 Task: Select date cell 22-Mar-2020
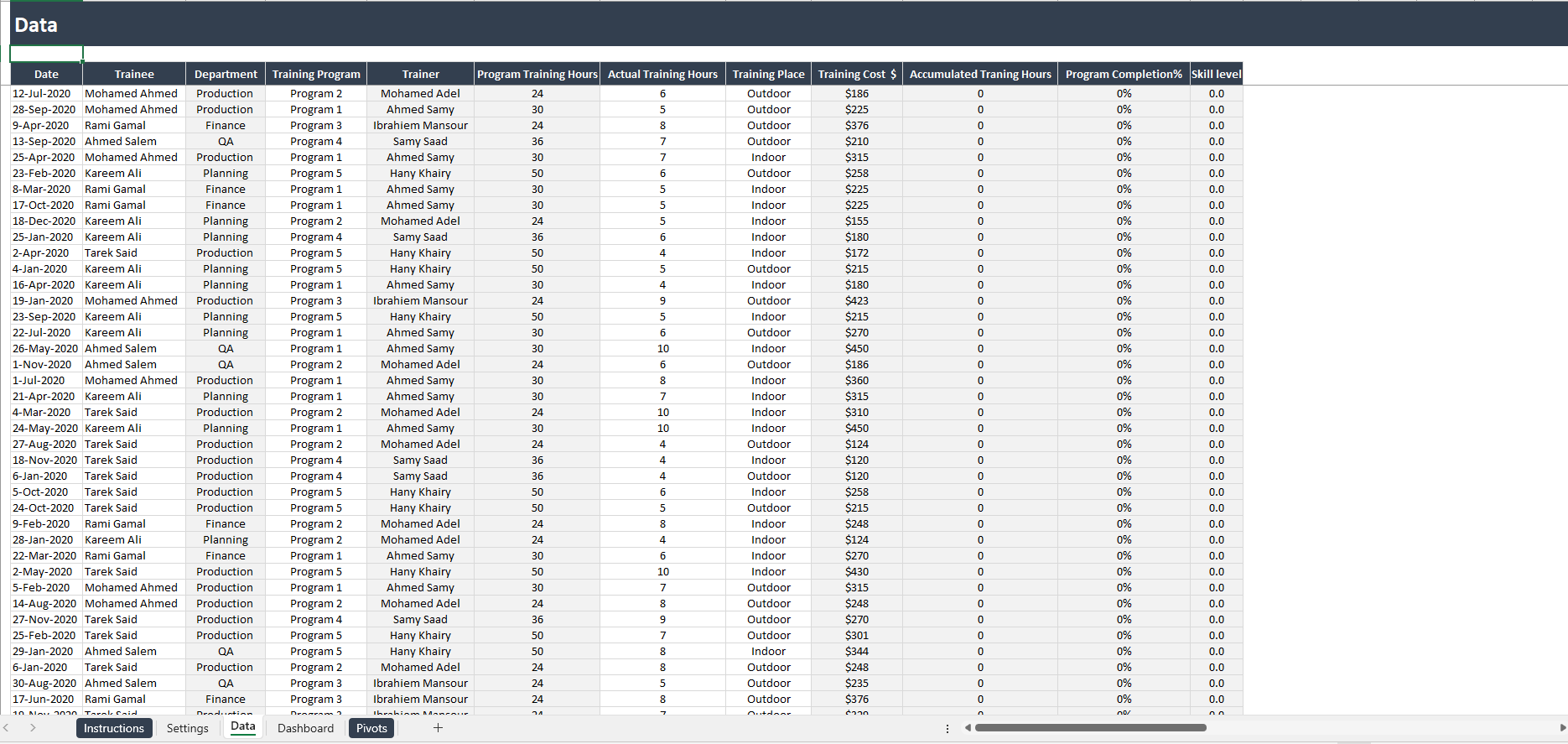(x=46, y=556)
